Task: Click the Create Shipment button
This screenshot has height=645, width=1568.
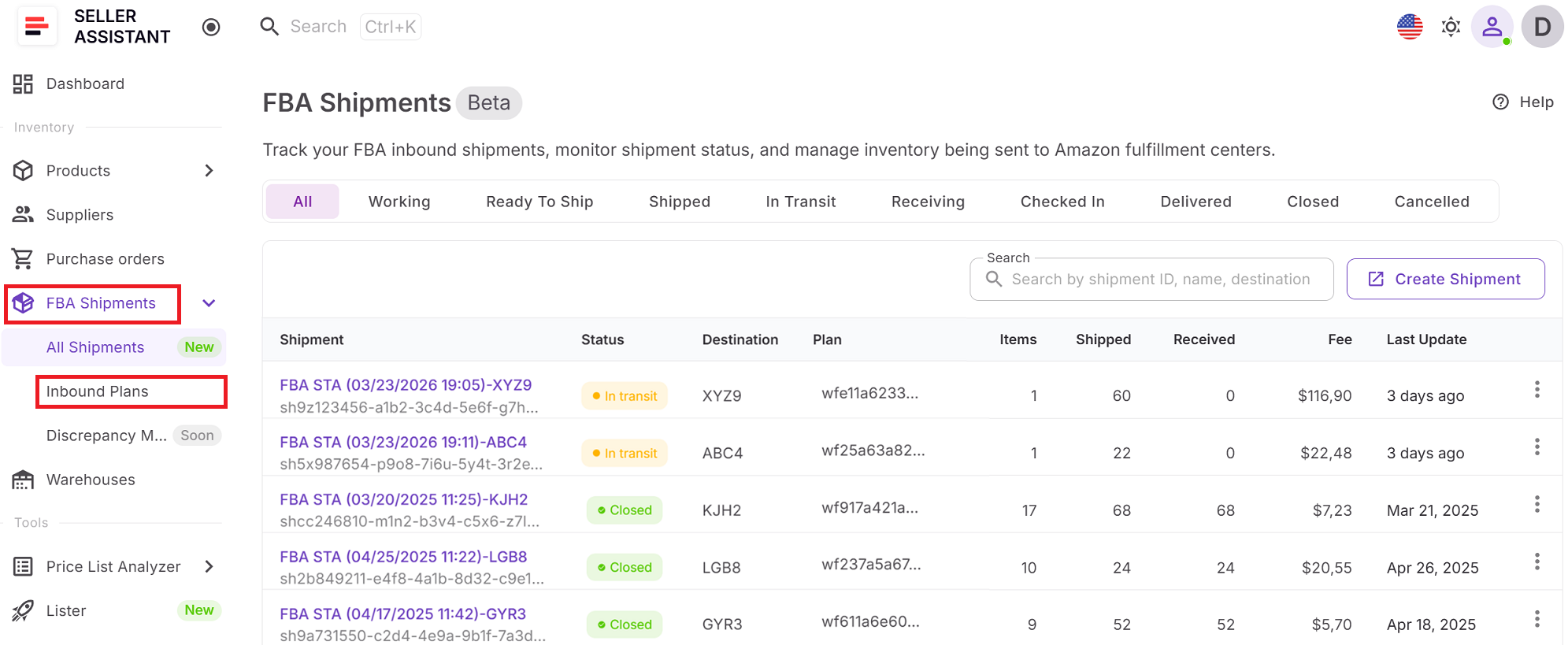Action: [x=1445, y=279]
